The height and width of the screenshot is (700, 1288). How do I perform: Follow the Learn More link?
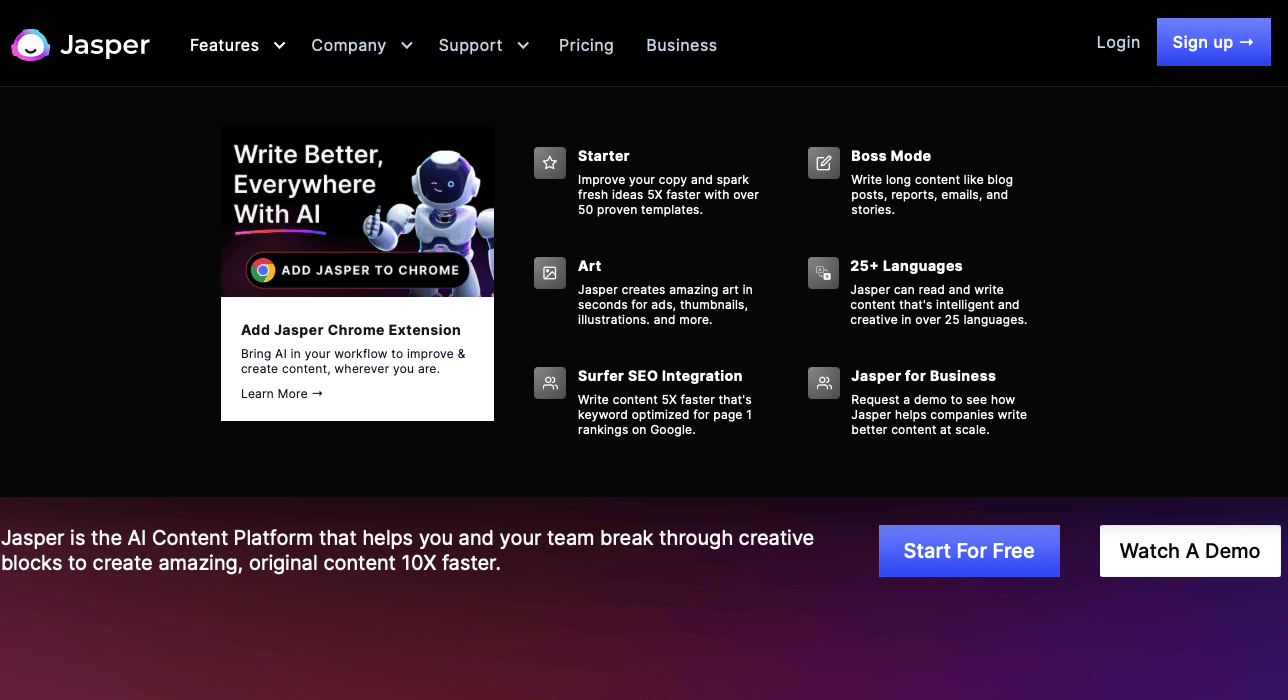[x=282, y=394]
